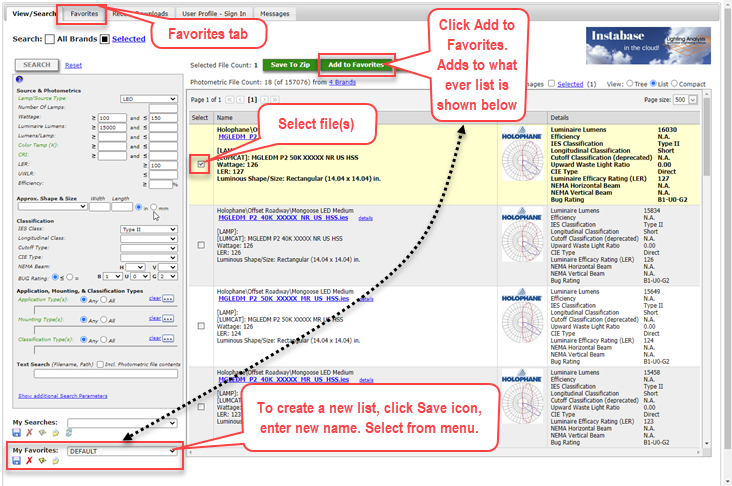Go to first results page
732x486 pixels.
coord(230,99)
